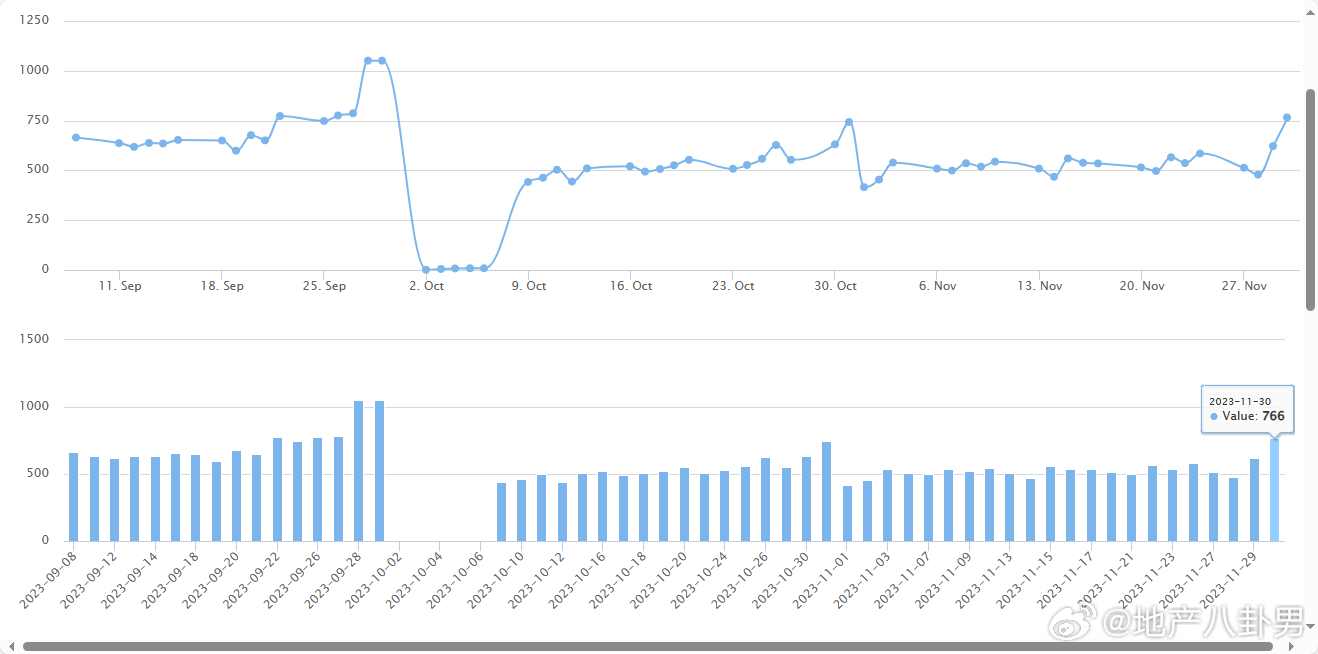Select the highlighted 2023-11-30 bar
The width and height of the screenshot is (1318, 654).
pos(1275,490)
